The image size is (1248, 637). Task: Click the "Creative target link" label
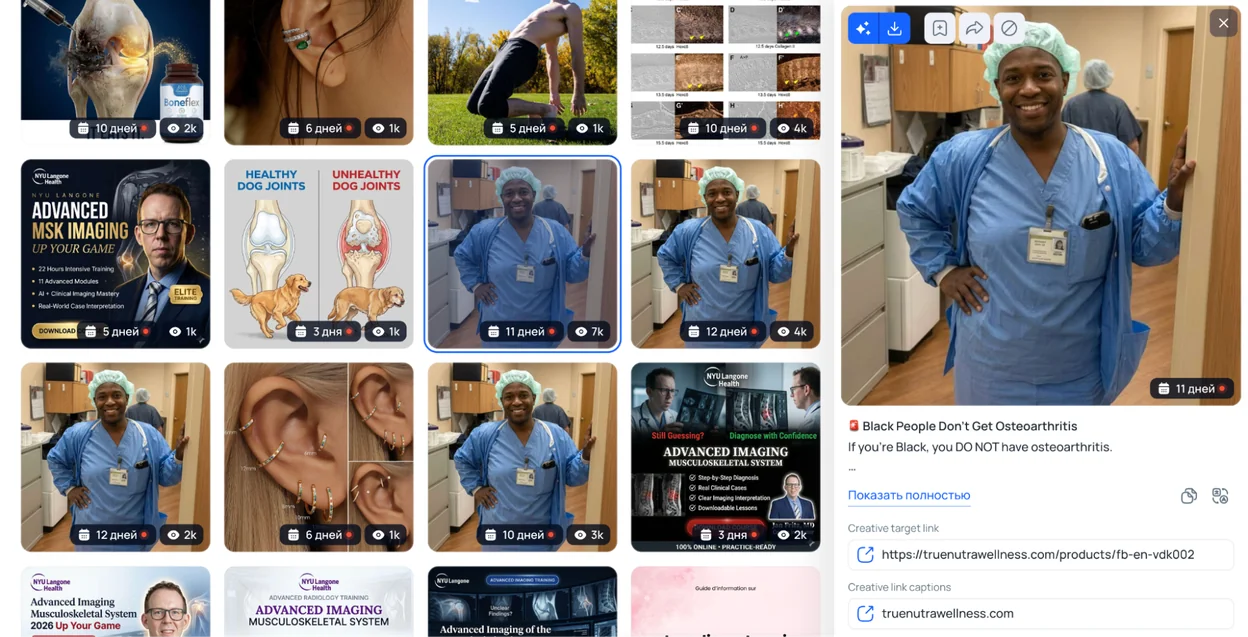893,528
